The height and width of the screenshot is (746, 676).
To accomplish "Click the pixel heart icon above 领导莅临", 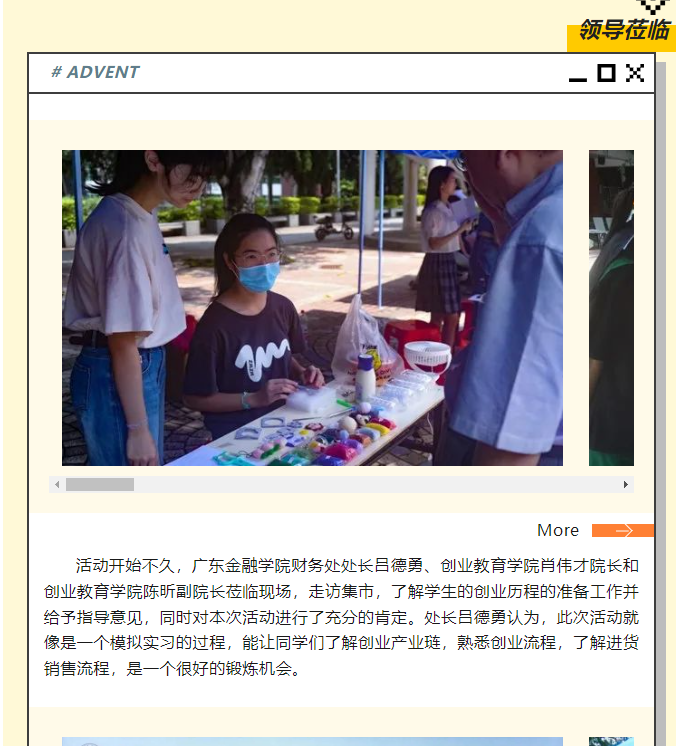I will (653, 7).
